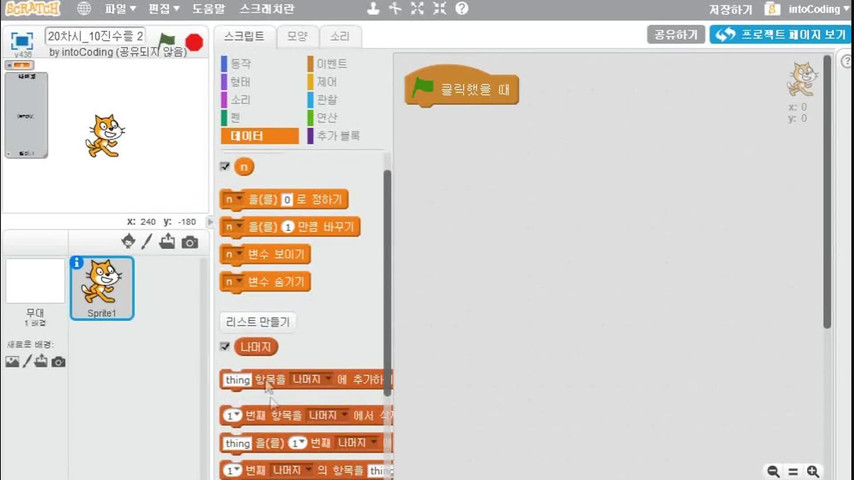Click the 리스트 만들기 button

(257, 321)
